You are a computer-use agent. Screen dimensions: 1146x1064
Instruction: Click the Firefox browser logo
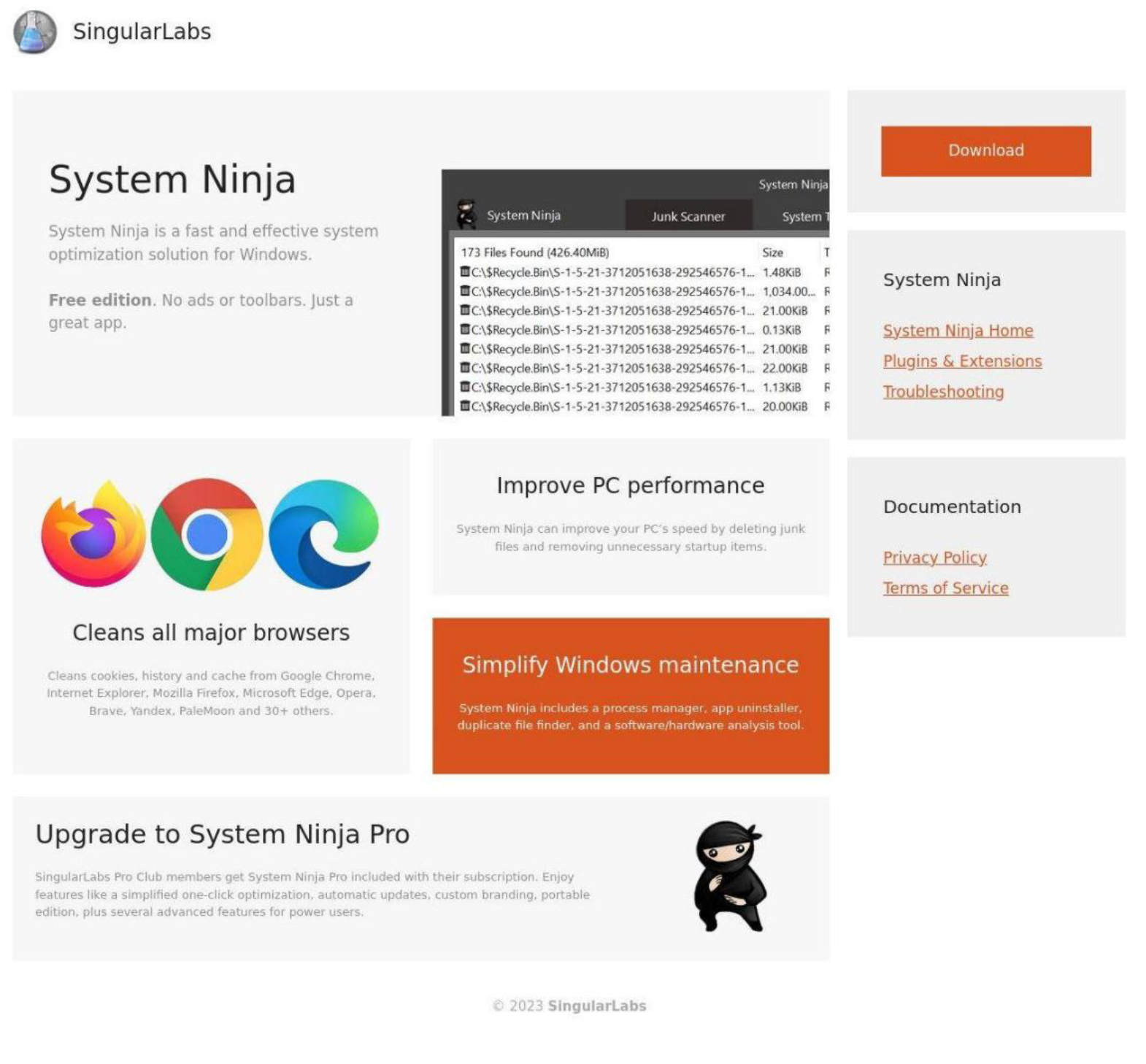[93, 534]
